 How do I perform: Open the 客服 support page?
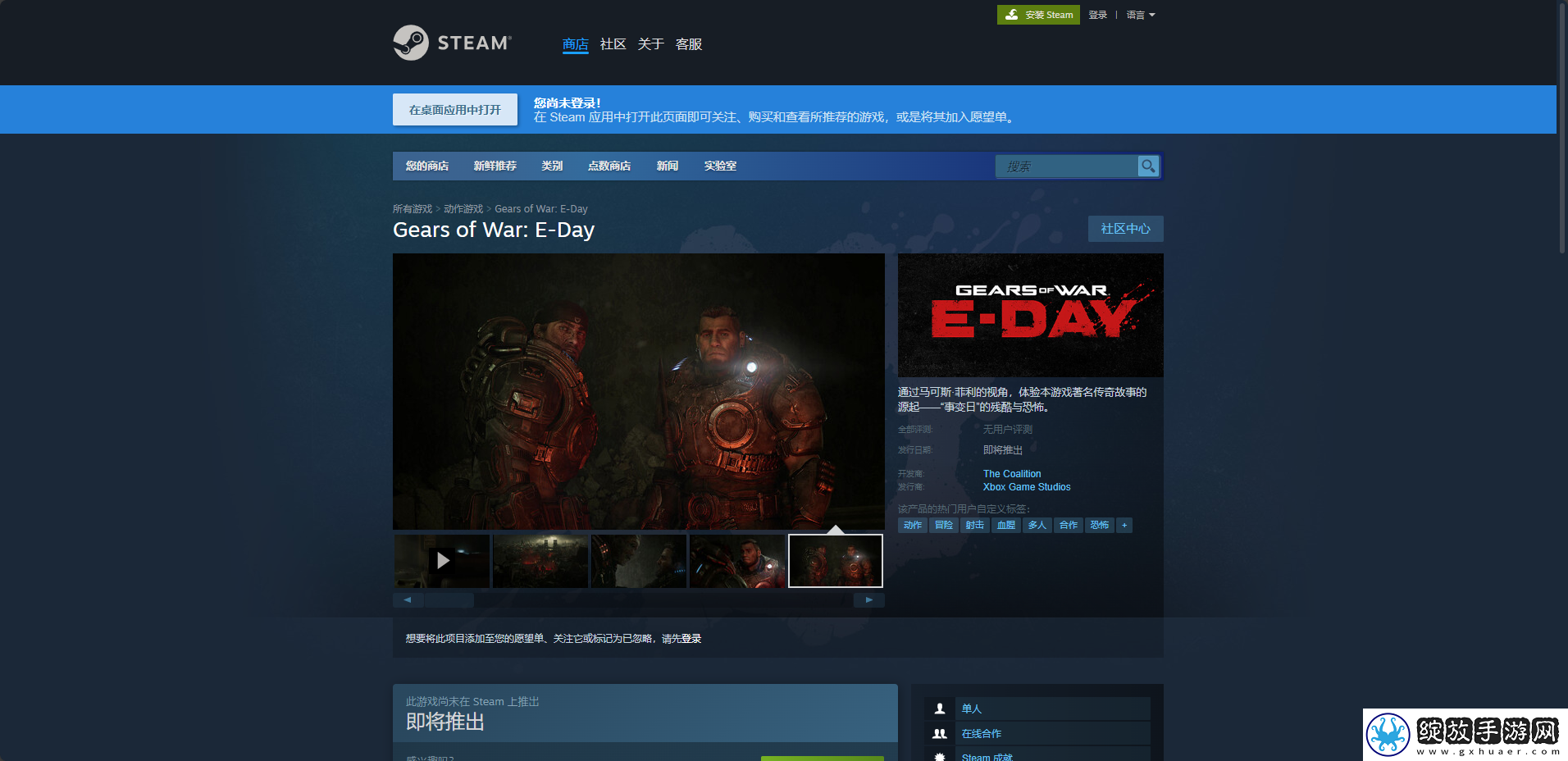pos(689,44)
